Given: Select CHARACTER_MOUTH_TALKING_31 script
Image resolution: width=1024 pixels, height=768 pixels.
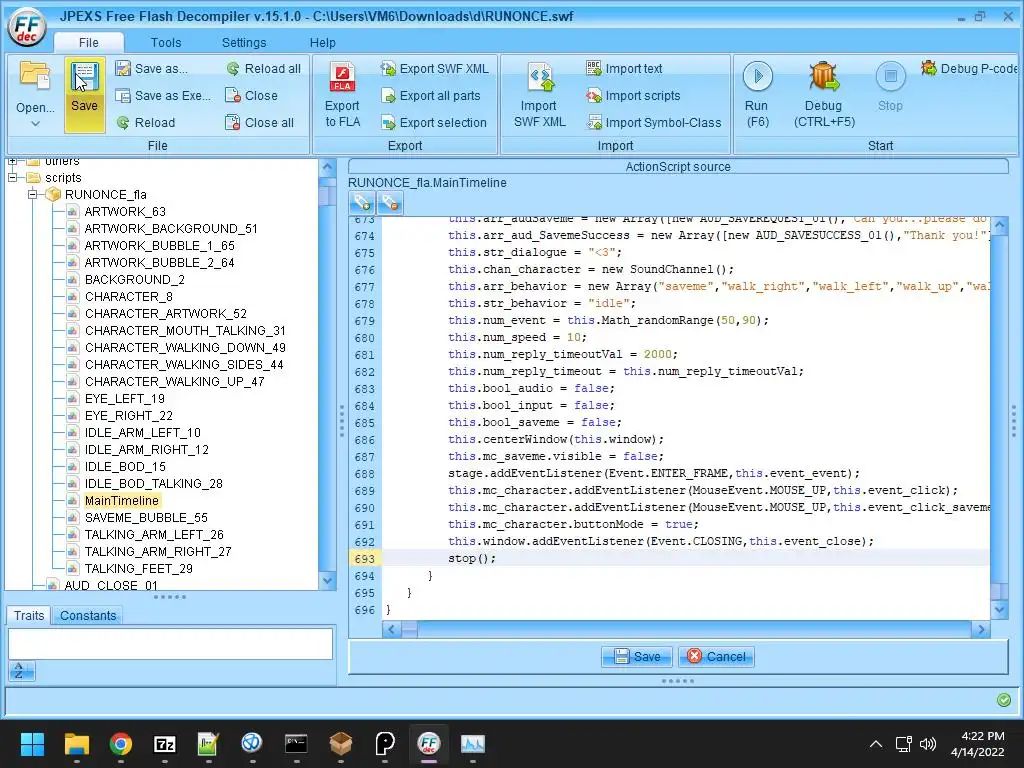Looking at the screenshot, I should [x=185, y=330].
